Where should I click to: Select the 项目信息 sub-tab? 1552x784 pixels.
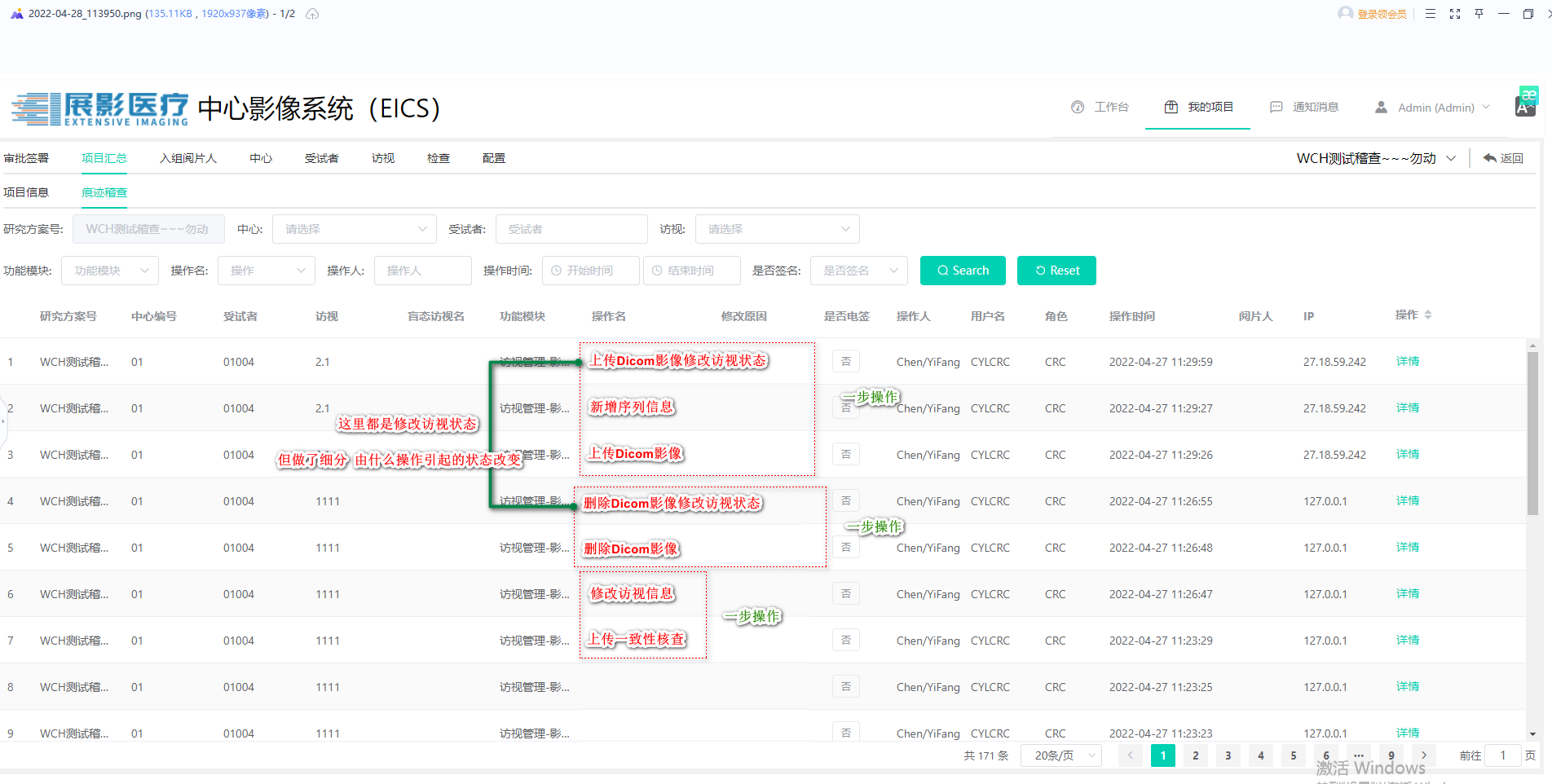[26, 192]
